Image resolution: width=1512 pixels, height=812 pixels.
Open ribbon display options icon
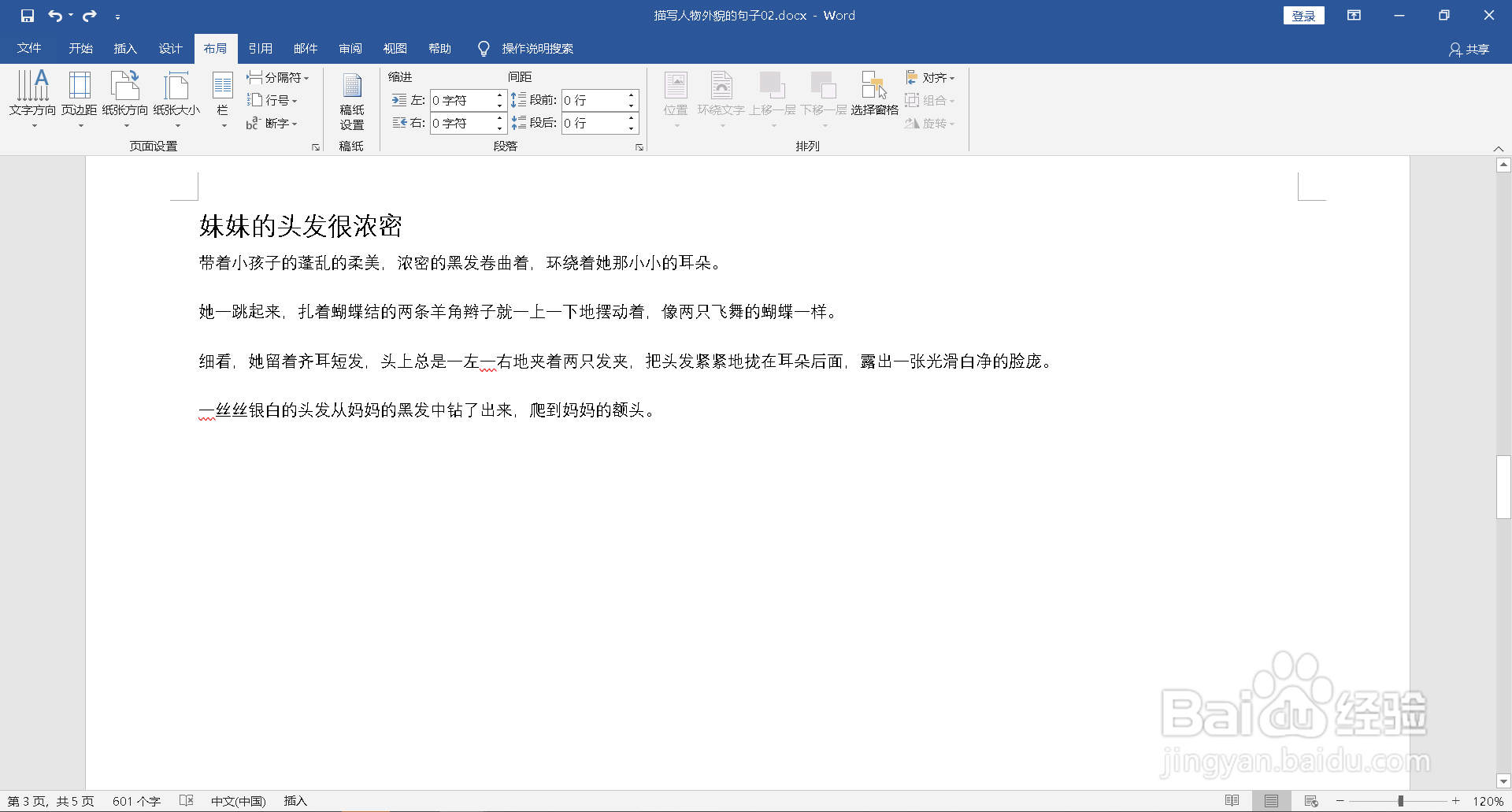pyautogui.click(x=1354, y=16)
